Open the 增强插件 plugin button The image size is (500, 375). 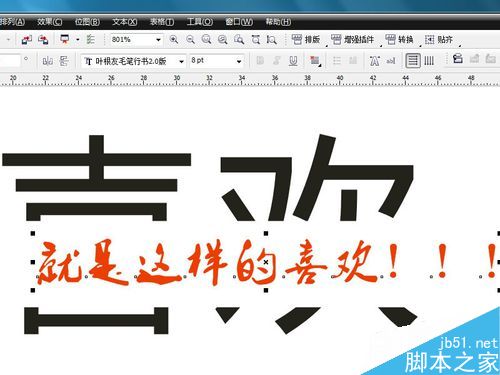pyautogui.click(x=353, y=40)
